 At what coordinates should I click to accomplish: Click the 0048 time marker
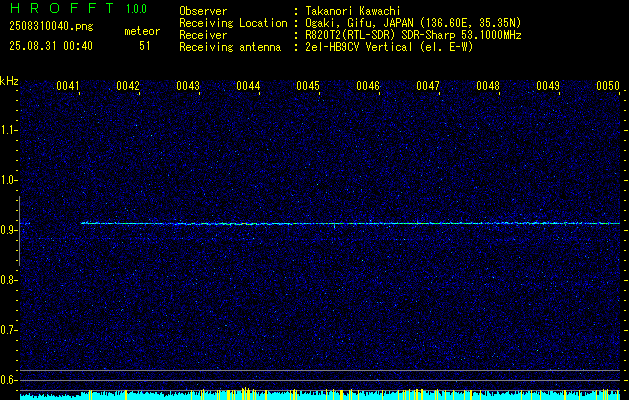[488, 85]
